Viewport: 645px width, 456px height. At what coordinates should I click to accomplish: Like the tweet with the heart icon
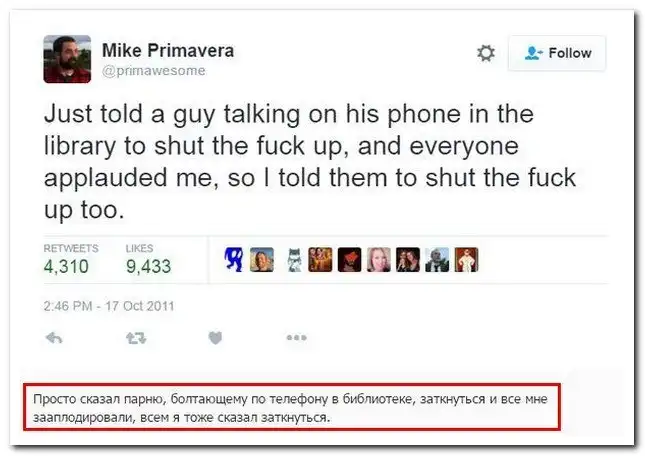pos(214,338)
